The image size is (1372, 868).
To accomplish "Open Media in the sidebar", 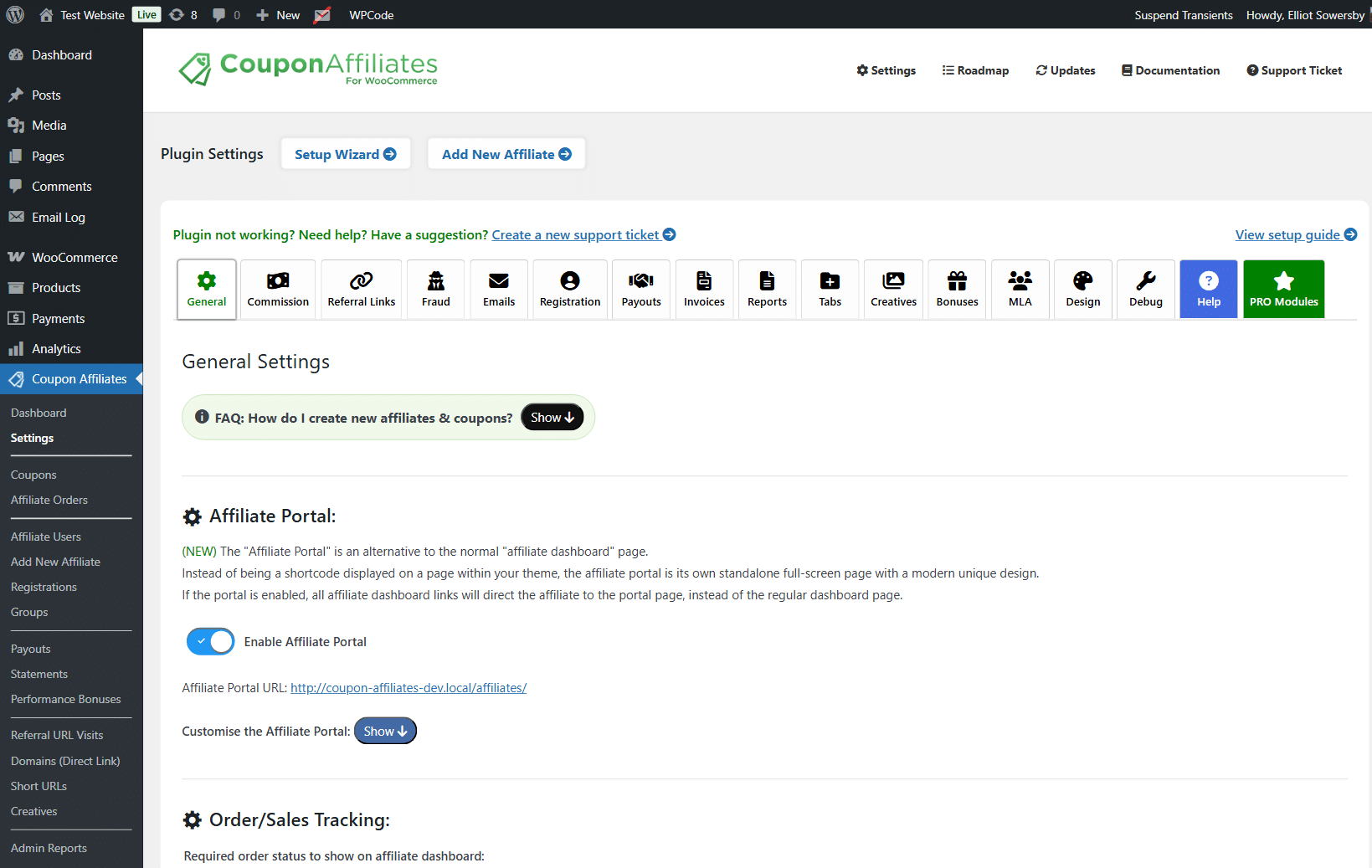I will (71, 126).
